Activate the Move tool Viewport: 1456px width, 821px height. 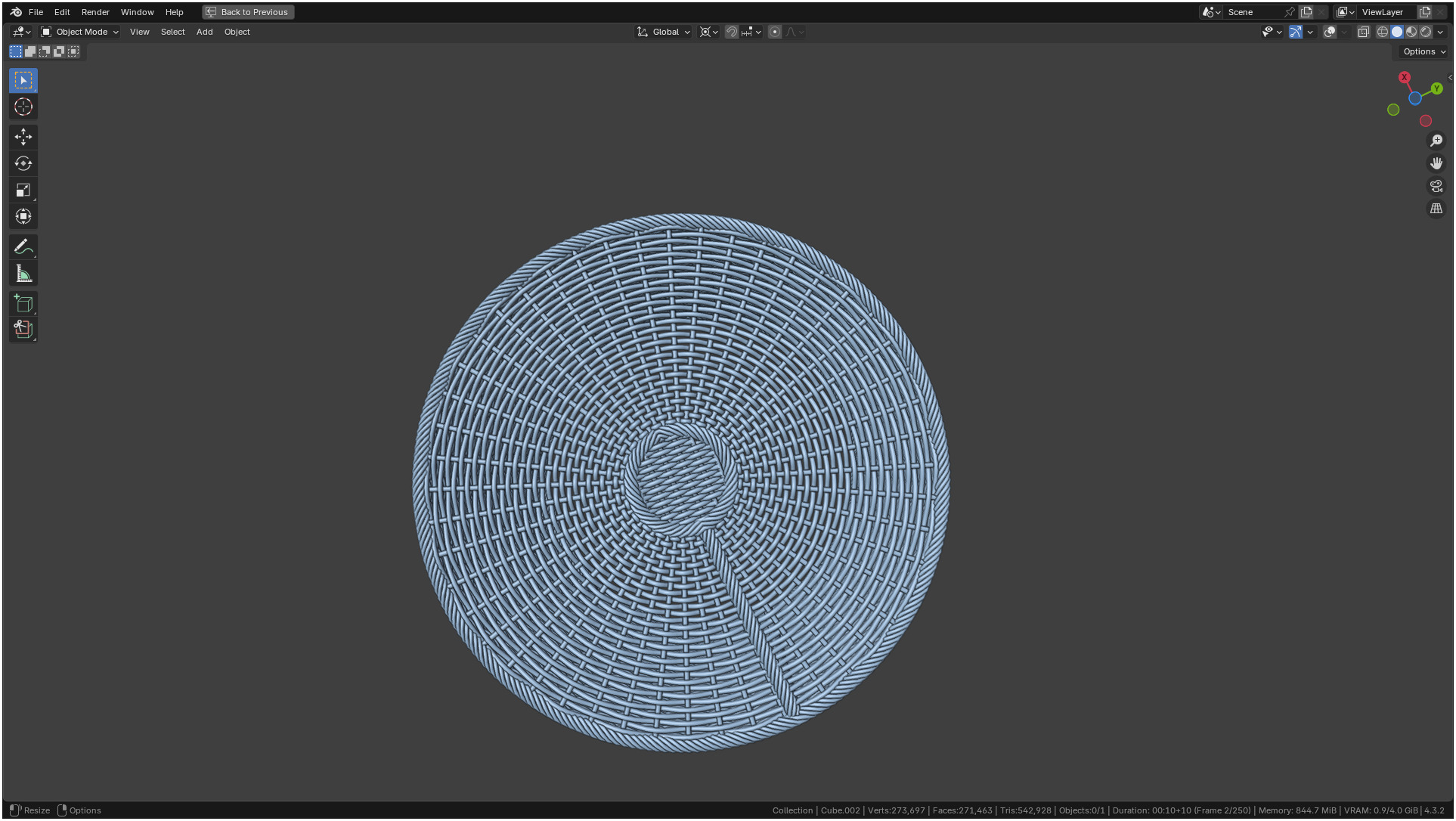pyautogui.click(x=23, y=137)
